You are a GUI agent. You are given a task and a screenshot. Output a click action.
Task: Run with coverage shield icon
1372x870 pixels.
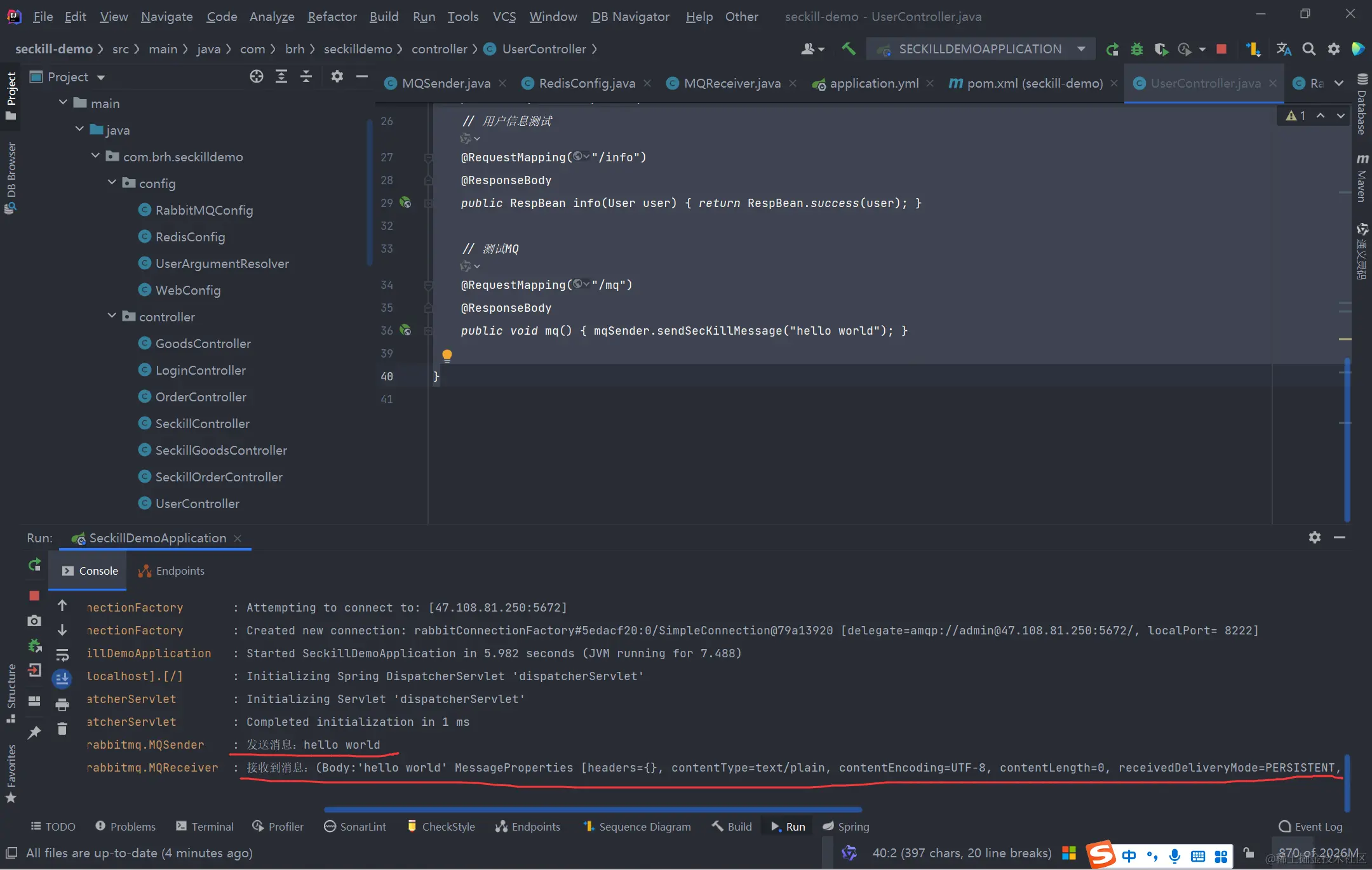[x=1161, y=49]
